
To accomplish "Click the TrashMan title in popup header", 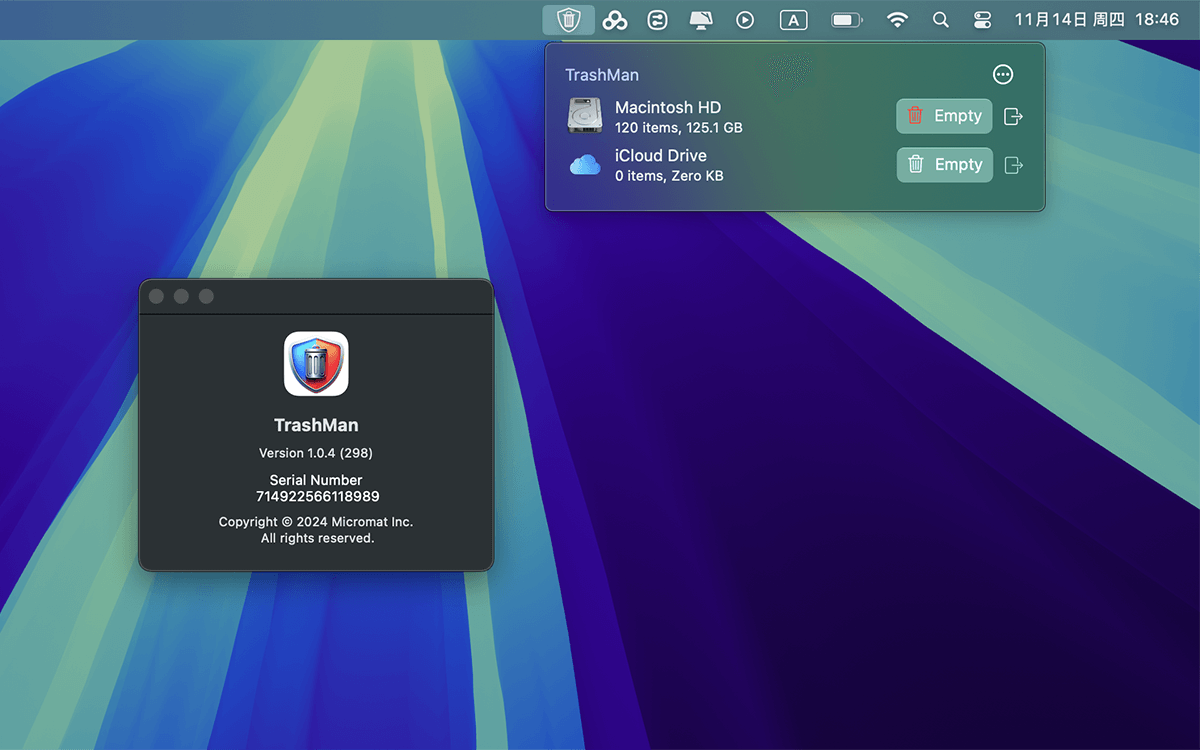I will pos(602,75).
